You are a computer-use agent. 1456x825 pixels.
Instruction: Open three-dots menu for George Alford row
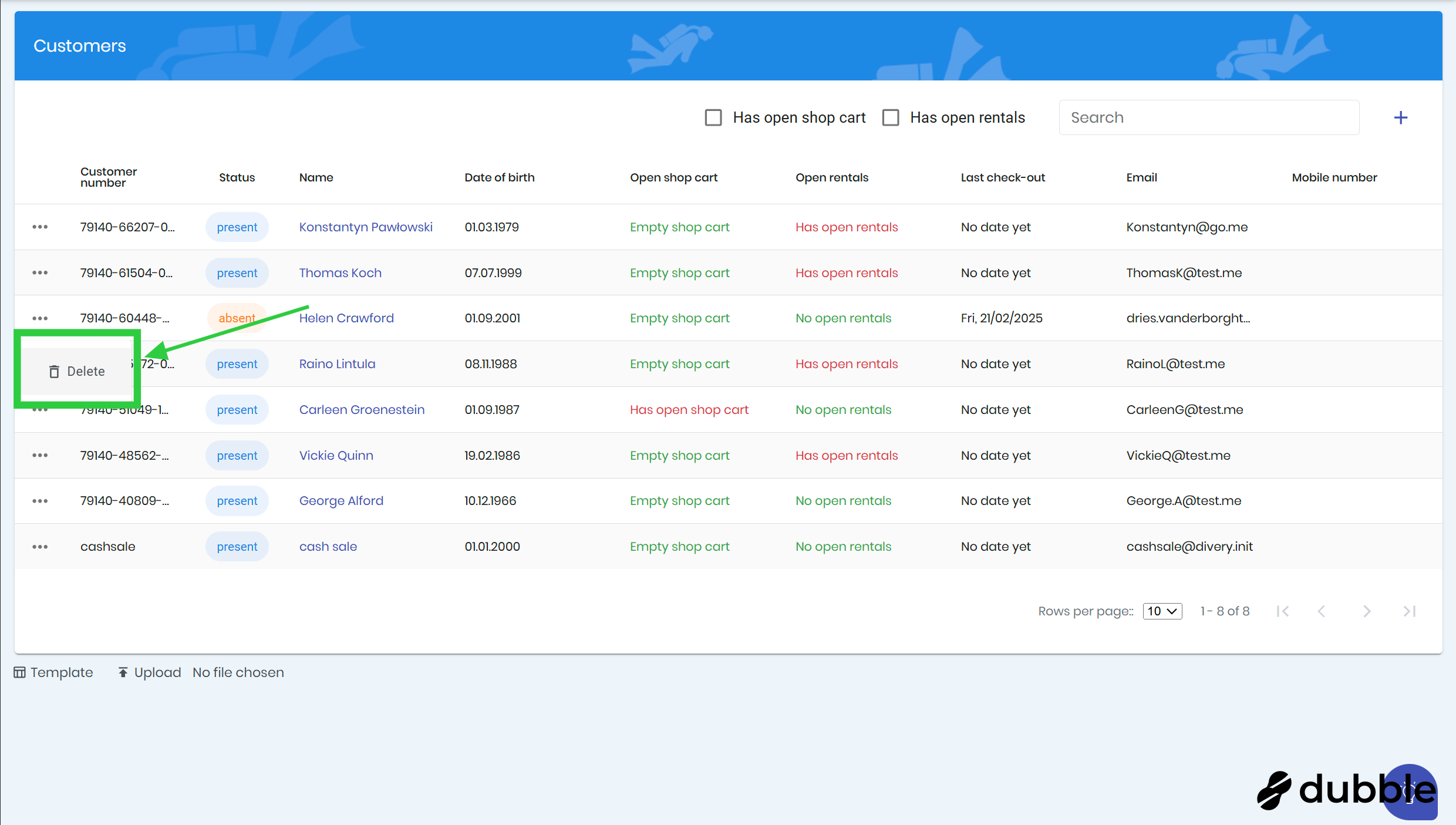point(40,501)
